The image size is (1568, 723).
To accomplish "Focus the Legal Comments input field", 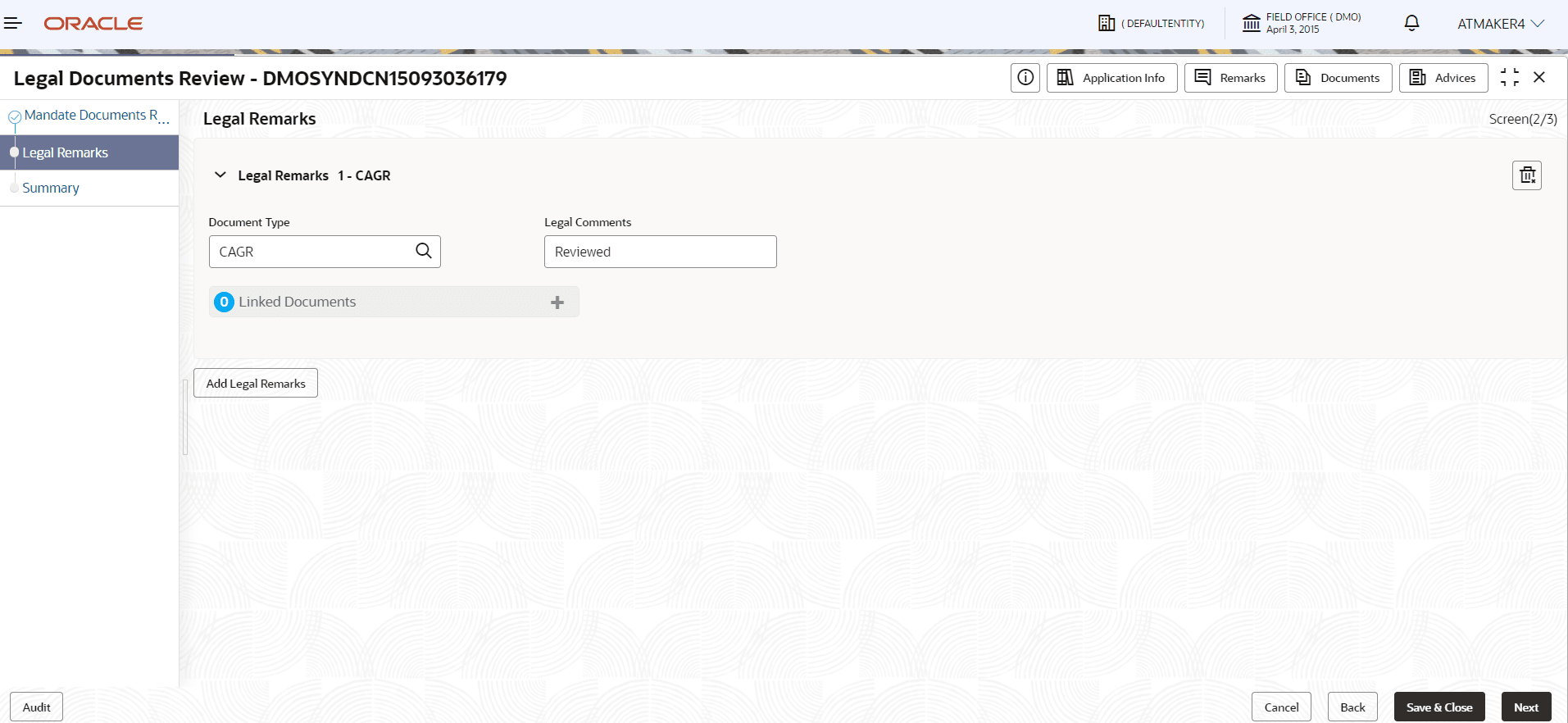I will pyautogui.click(x=661, y=252).
